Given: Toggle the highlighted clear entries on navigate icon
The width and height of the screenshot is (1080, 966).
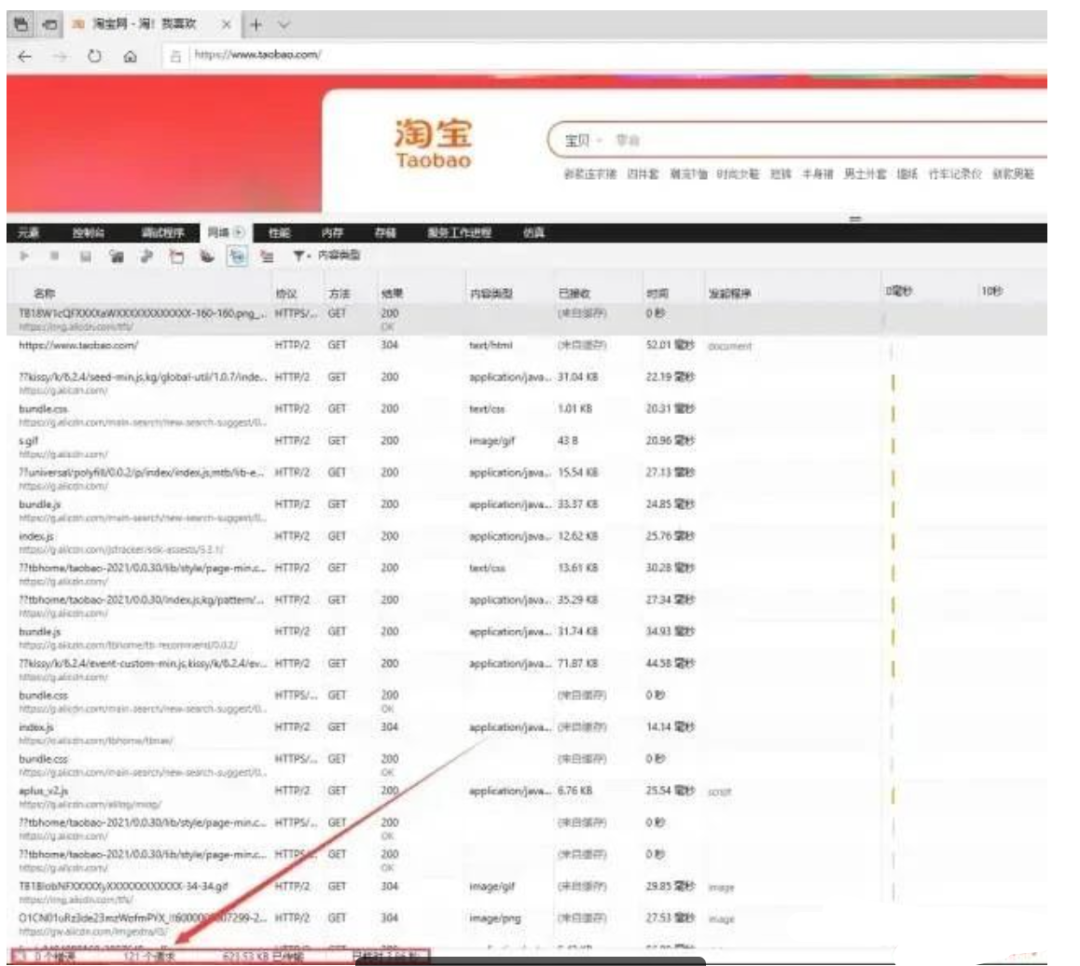Looking at the screenshot, I should coord(237,256).
